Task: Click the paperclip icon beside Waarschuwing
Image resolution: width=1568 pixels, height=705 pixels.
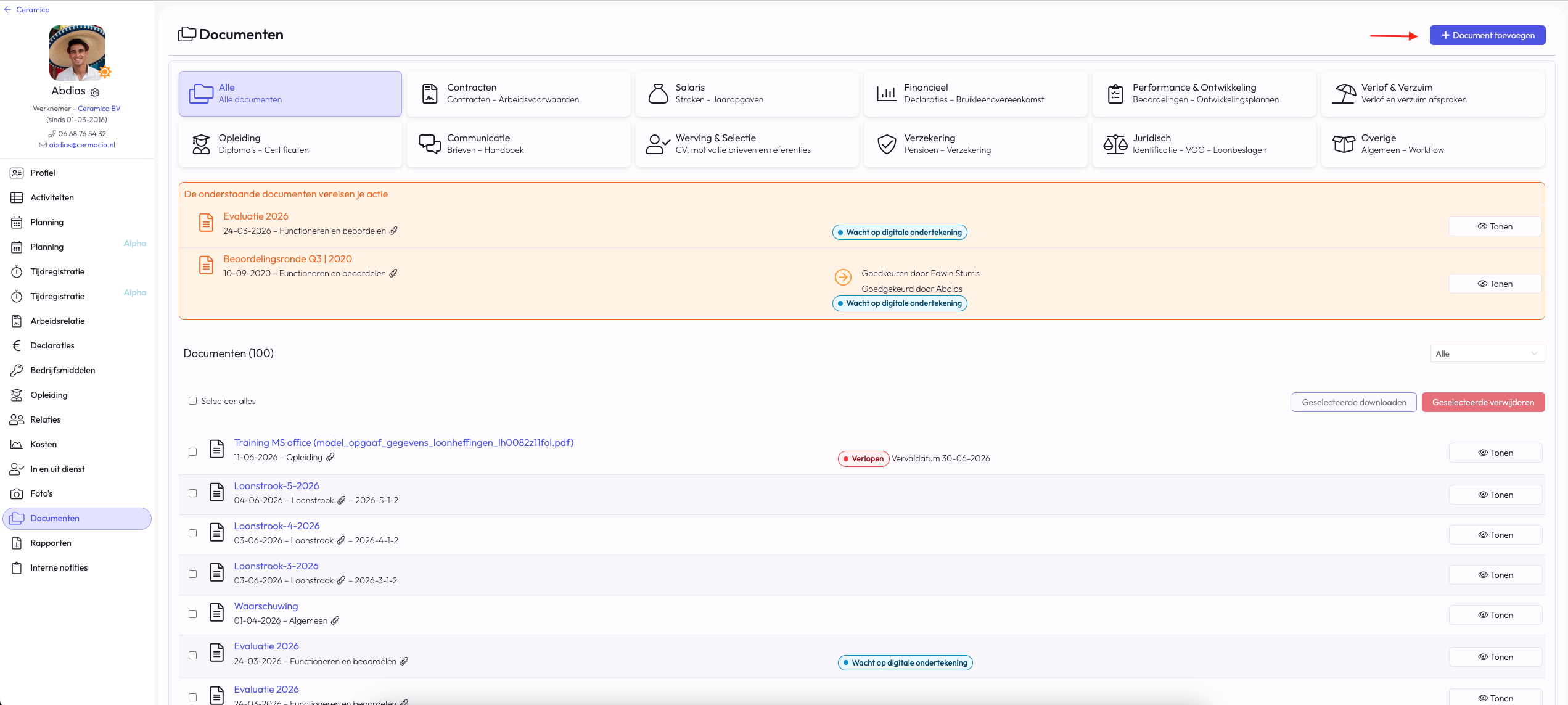Action: coord(335,620)
